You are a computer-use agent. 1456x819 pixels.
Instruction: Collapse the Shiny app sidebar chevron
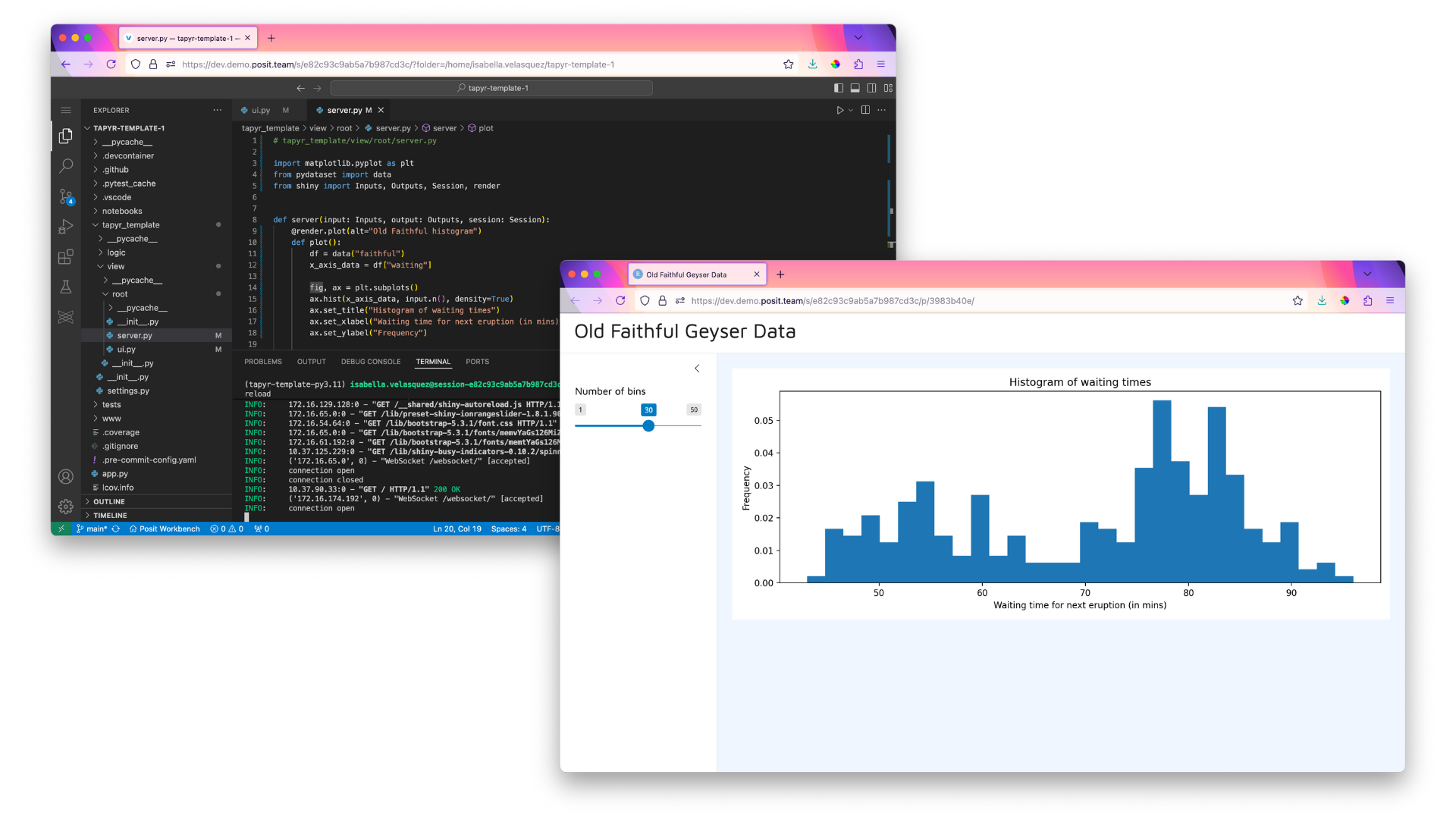pyautogui.click(x=697, y=369)
